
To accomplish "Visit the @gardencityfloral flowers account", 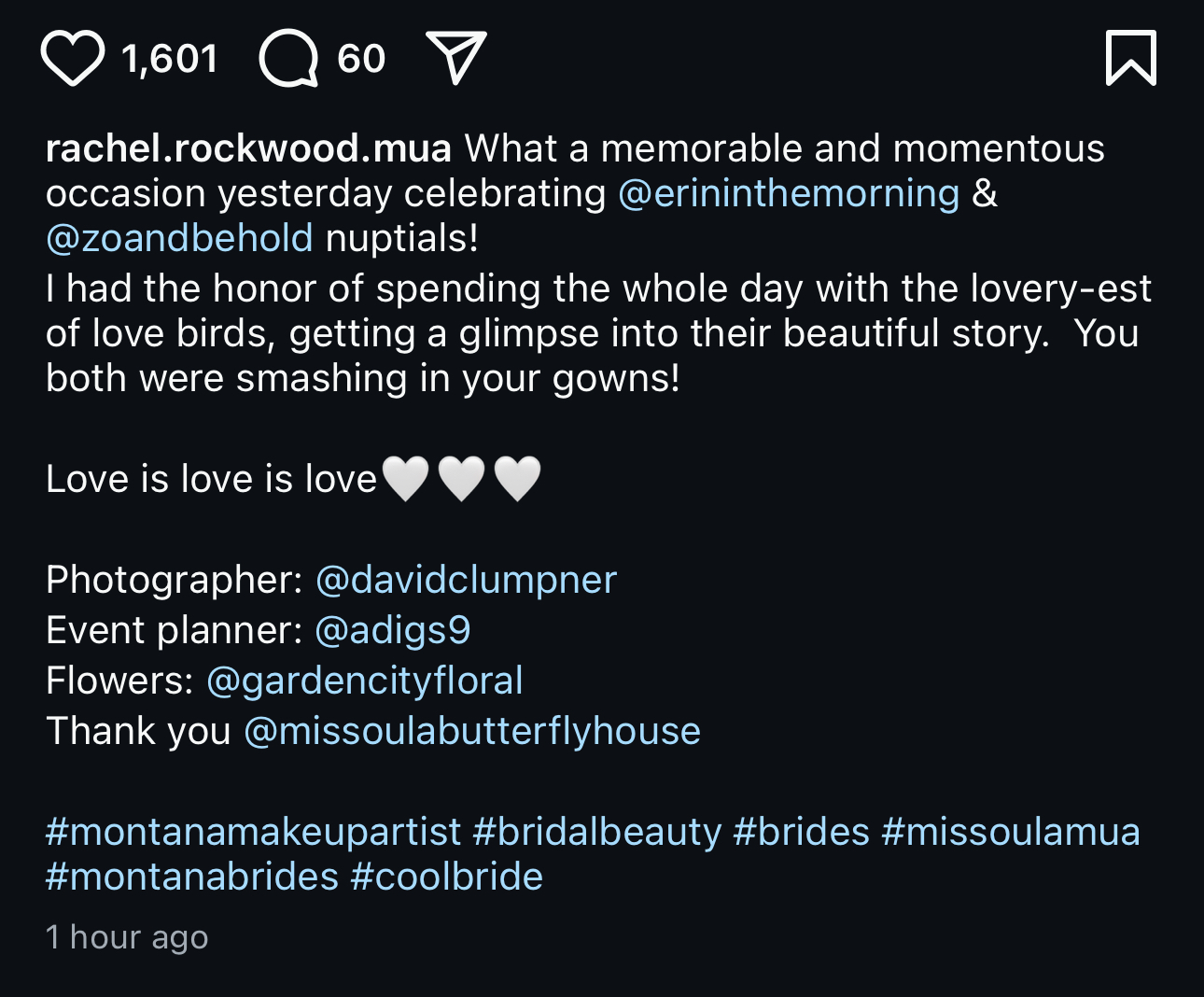I will [x=364, y=681].
